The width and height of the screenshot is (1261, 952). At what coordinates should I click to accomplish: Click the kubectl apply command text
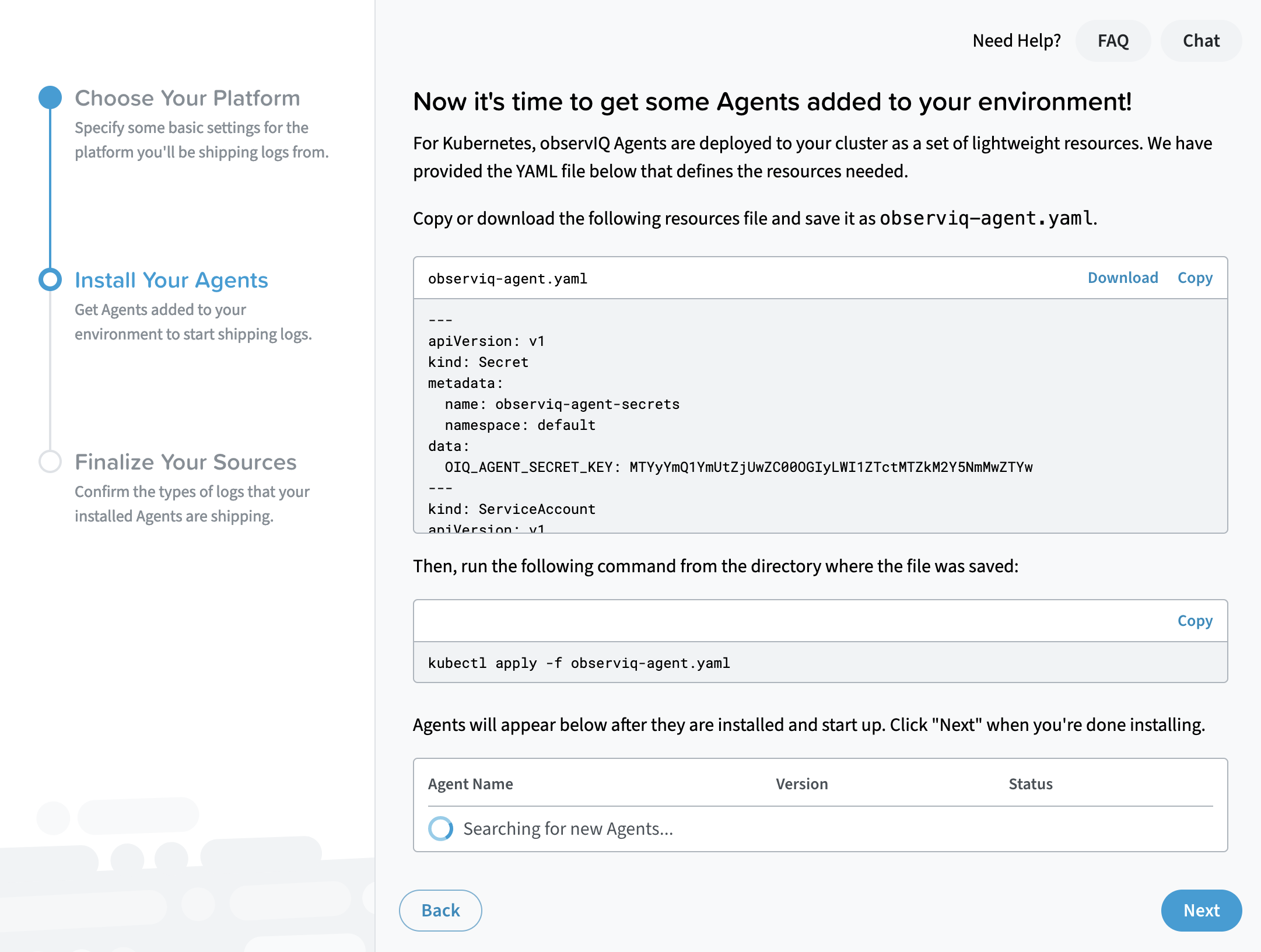coord(579,663)
